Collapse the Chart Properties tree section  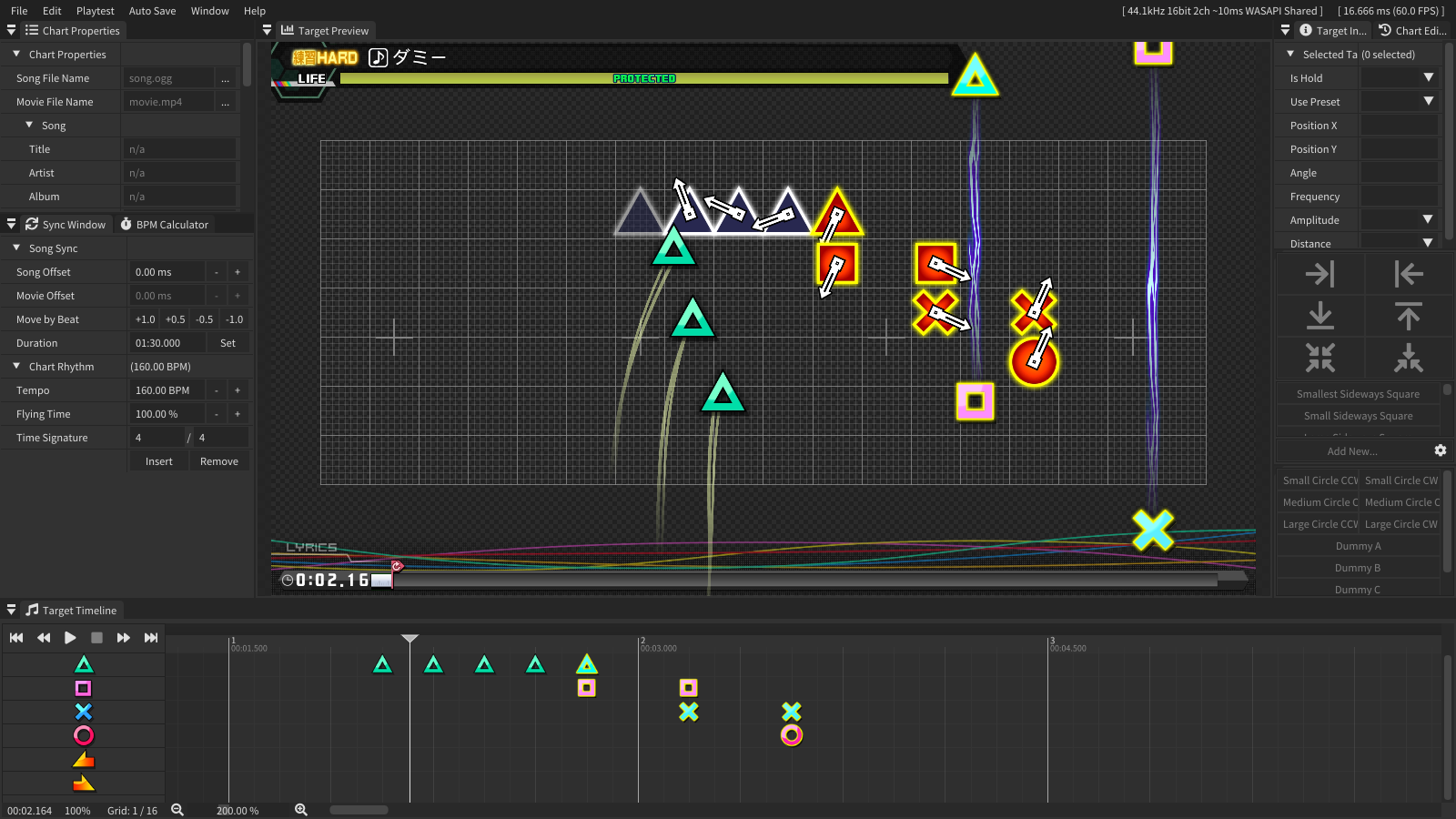[x=16, y=55]
